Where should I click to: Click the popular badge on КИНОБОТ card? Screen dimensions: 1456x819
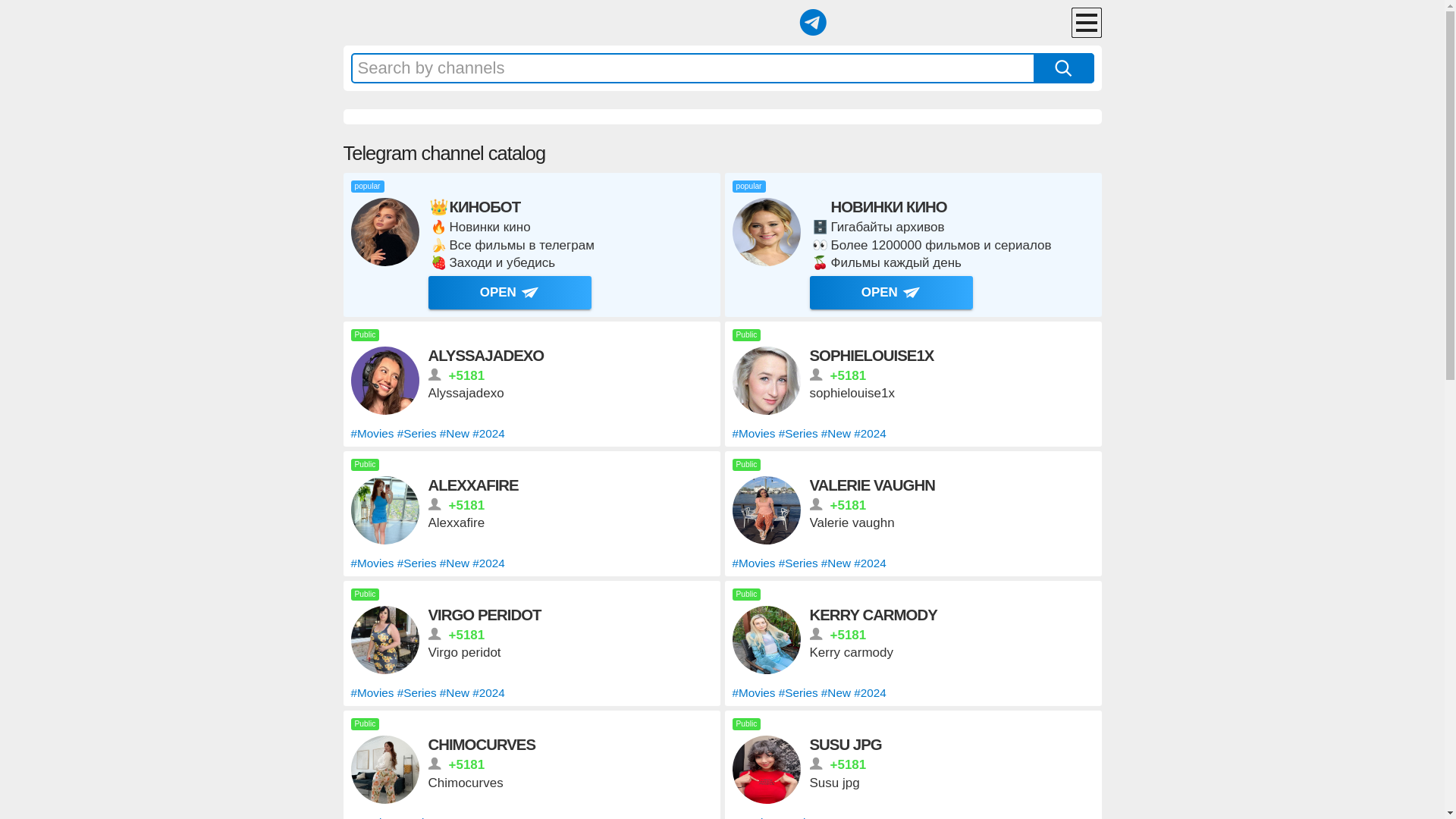pos(367,187)
